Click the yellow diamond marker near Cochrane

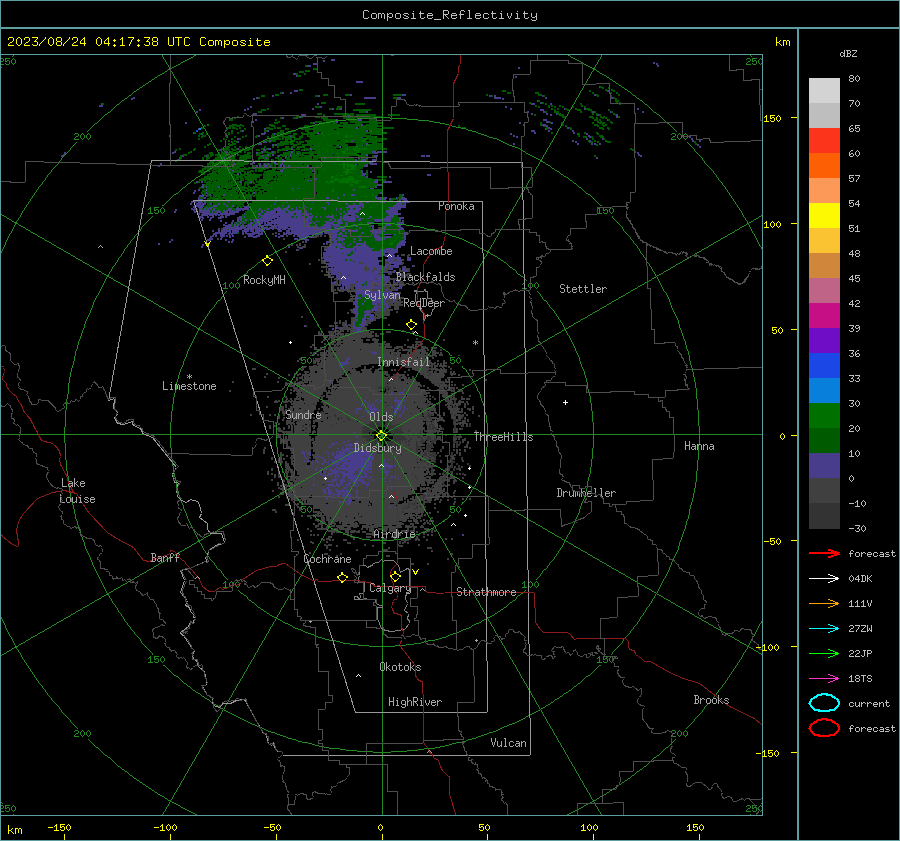pos(343,578)
